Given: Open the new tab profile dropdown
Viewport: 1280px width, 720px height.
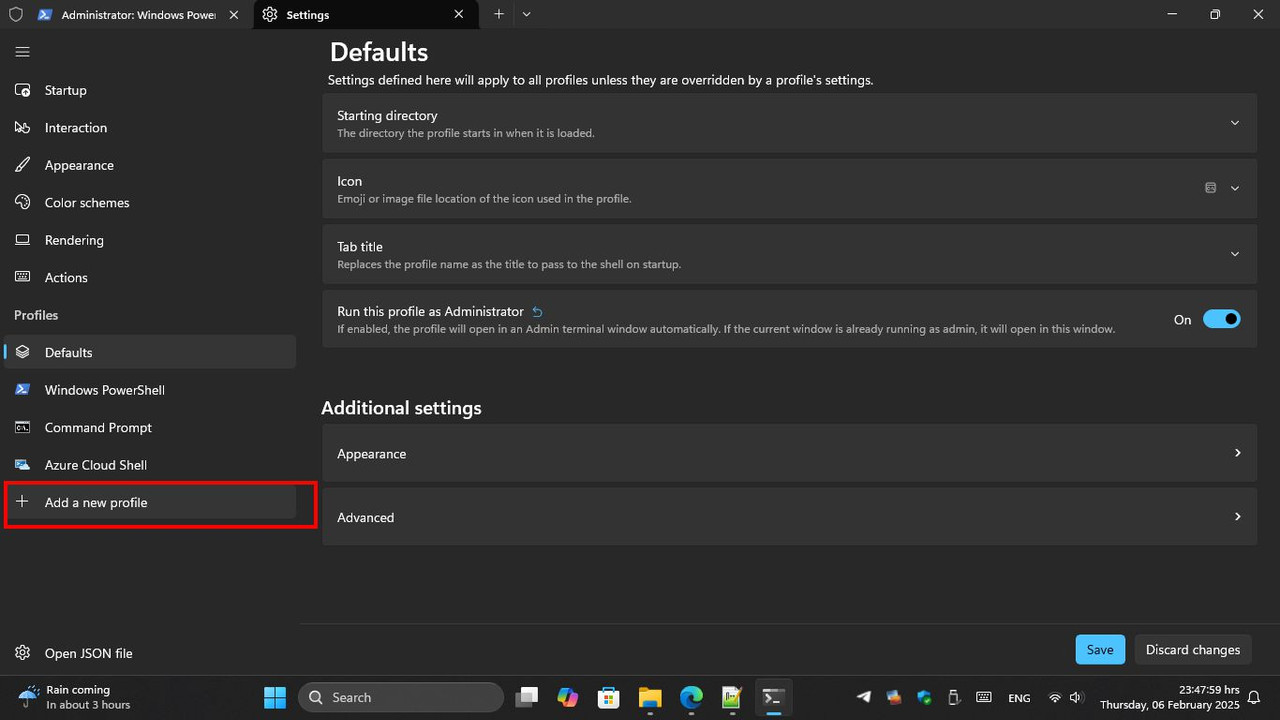Looking at the screenshot, I should click(x=526, y=15).
